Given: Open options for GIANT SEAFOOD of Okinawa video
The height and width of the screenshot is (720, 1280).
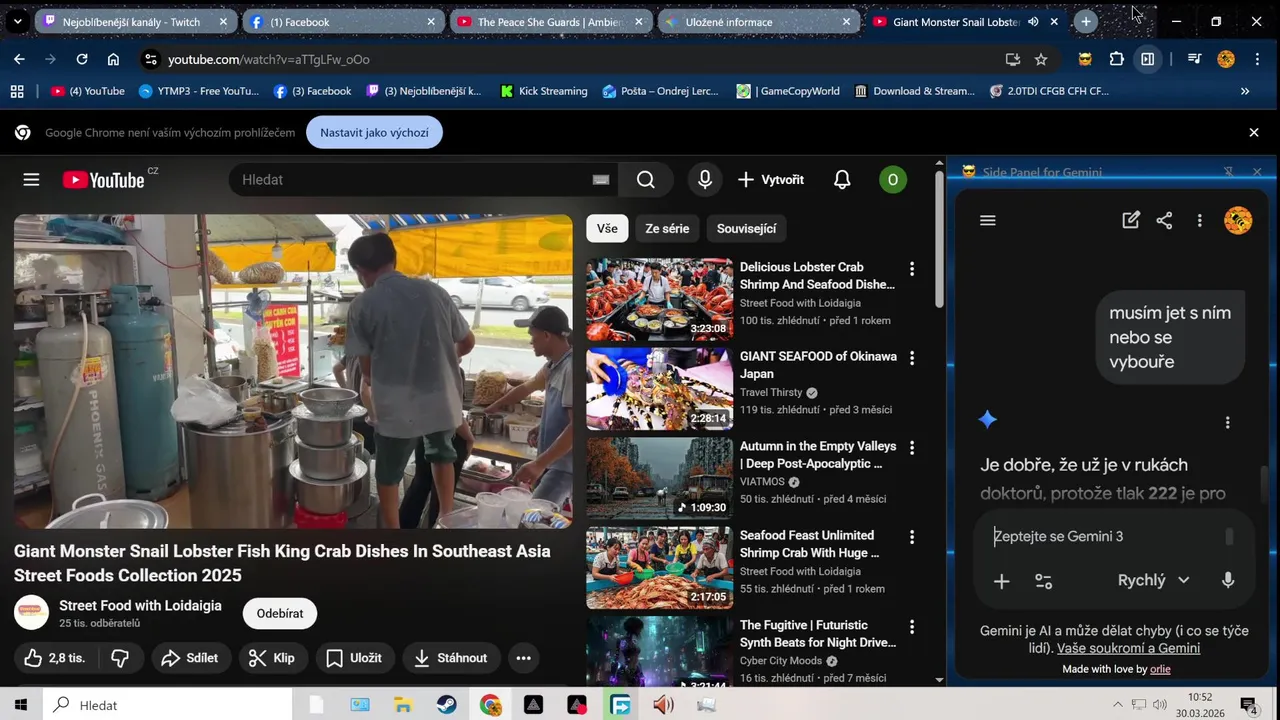Looking at the screenshot, I should point(911,358).
